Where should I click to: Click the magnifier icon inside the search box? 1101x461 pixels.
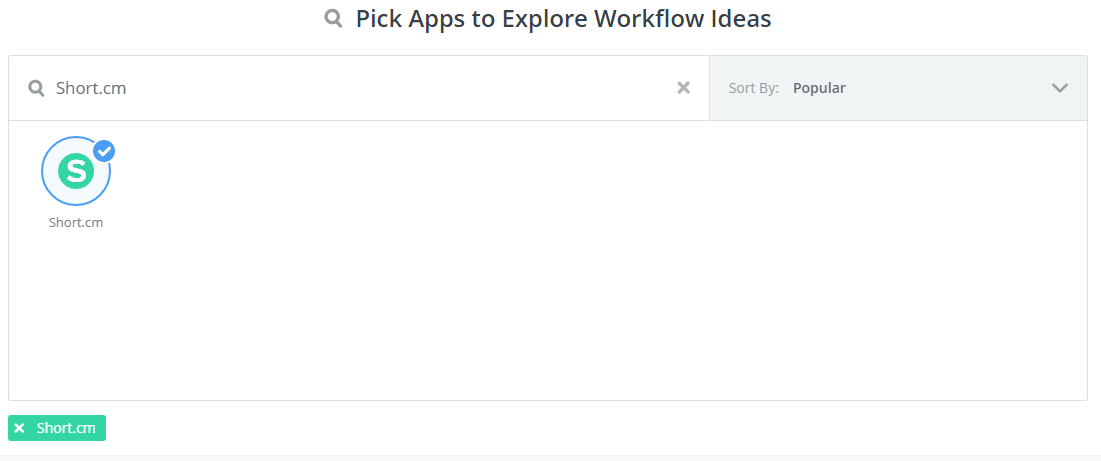pyautogui.click(x=37, y=88)
